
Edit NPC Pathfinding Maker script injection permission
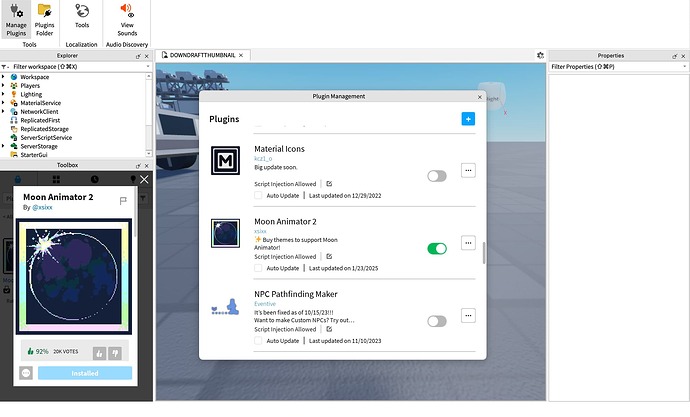tap(329, 329)
